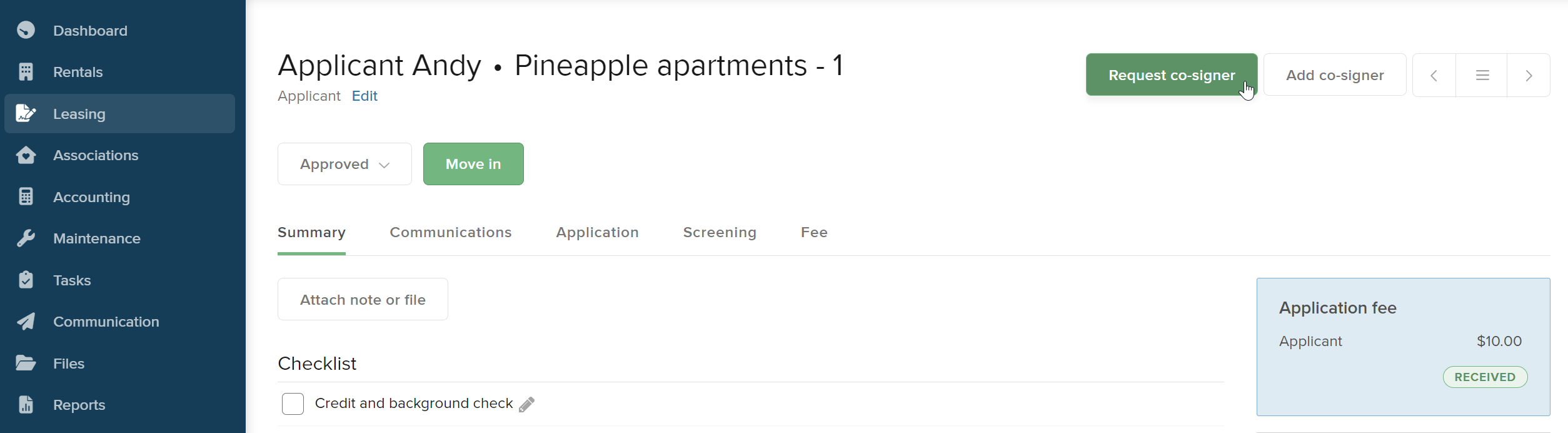Click the Rentals building icon
Image resolution: width=1568 pixels, height=433 pixels.
pos(26,72)
